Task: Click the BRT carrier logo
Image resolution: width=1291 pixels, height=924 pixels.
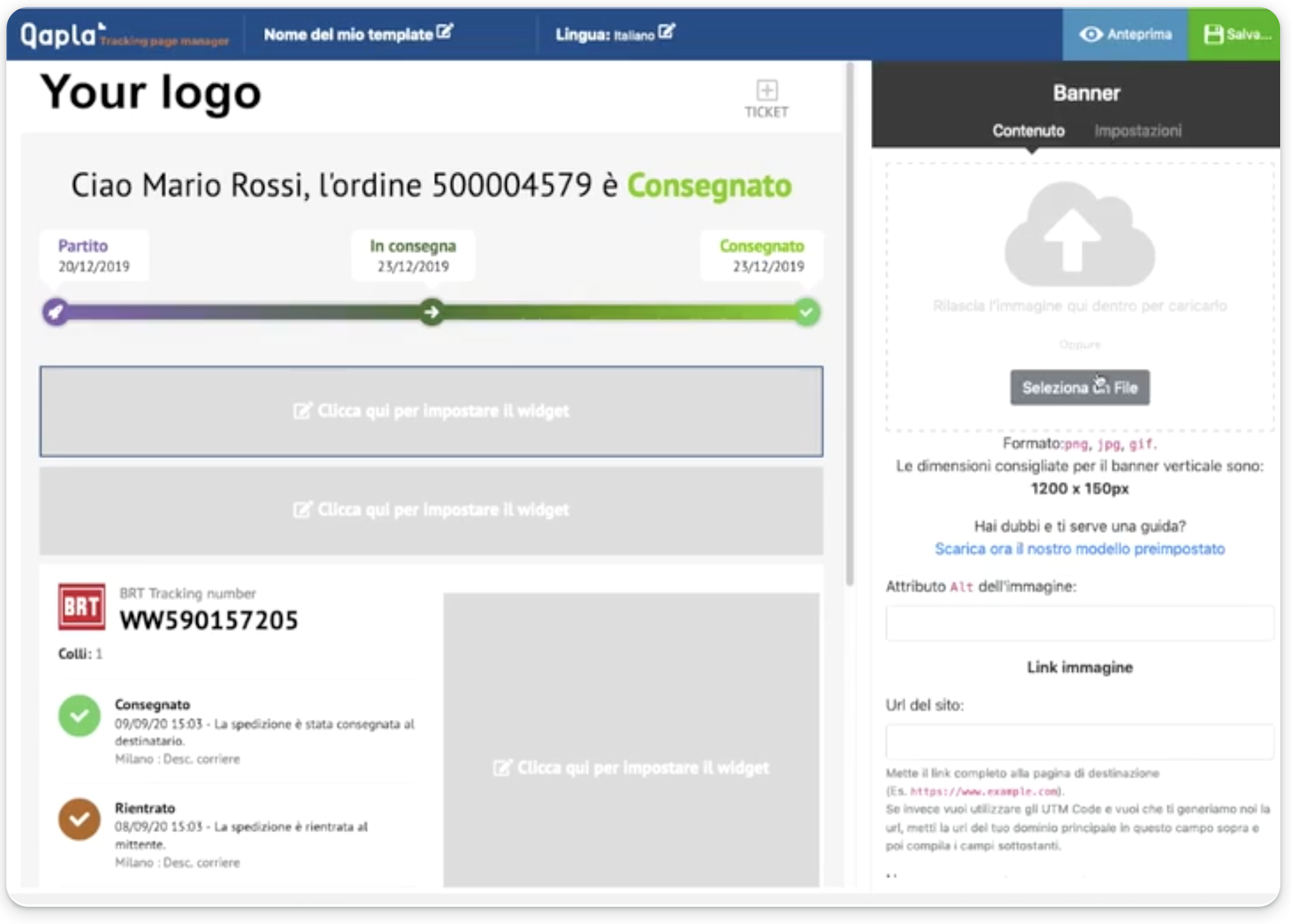Action: point(81,606)
